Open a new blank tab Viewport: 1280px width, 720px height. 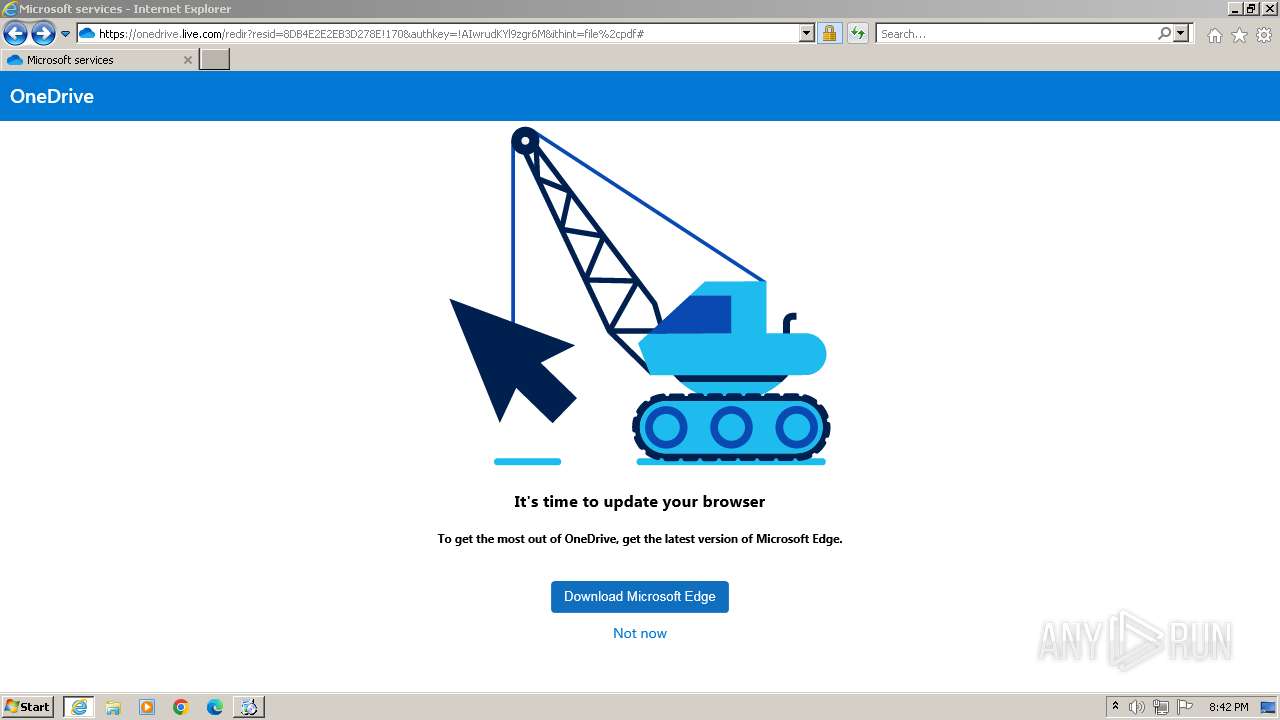215,60
